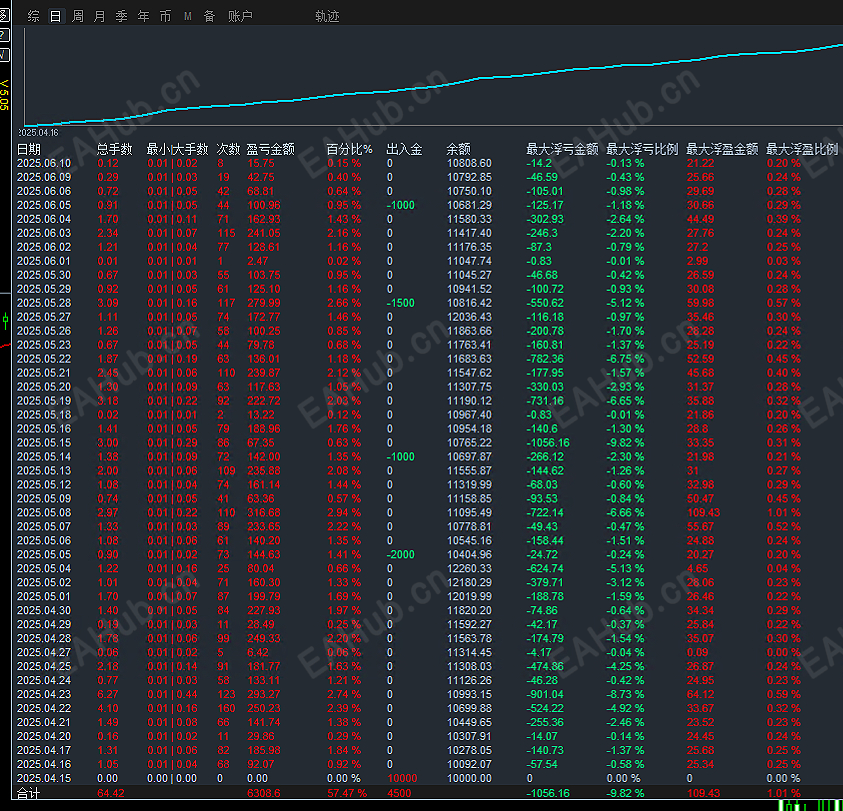
Task: Click profit 2.47 on 2025.06.01
Action: (258, 261)
